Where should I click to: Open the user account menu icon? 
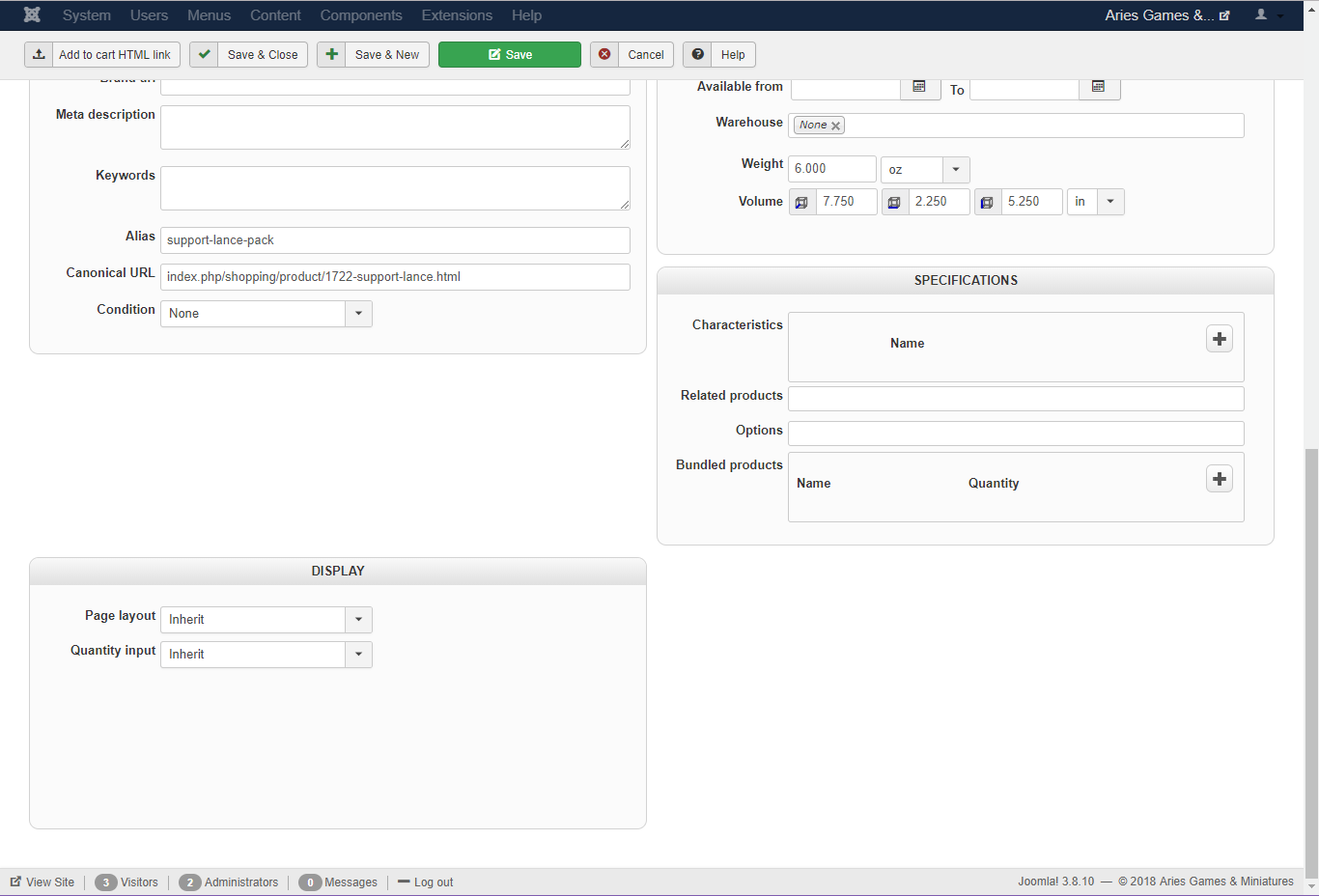click(1261, 14)
